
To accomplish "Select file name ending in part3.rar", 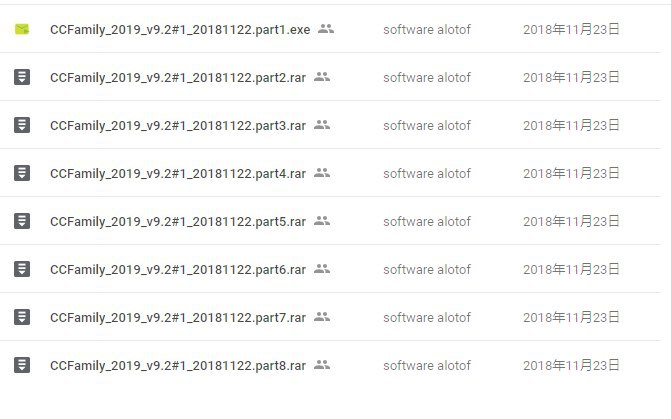I will point(178,125).
